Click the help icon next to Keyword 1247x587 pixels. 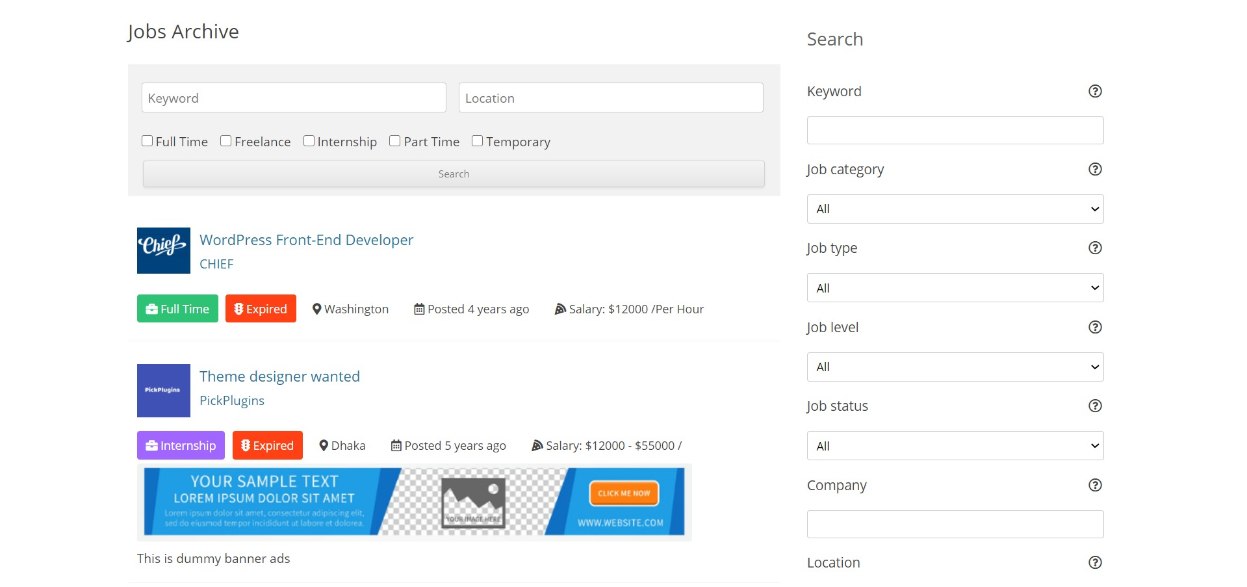(x=1095, y=91)
